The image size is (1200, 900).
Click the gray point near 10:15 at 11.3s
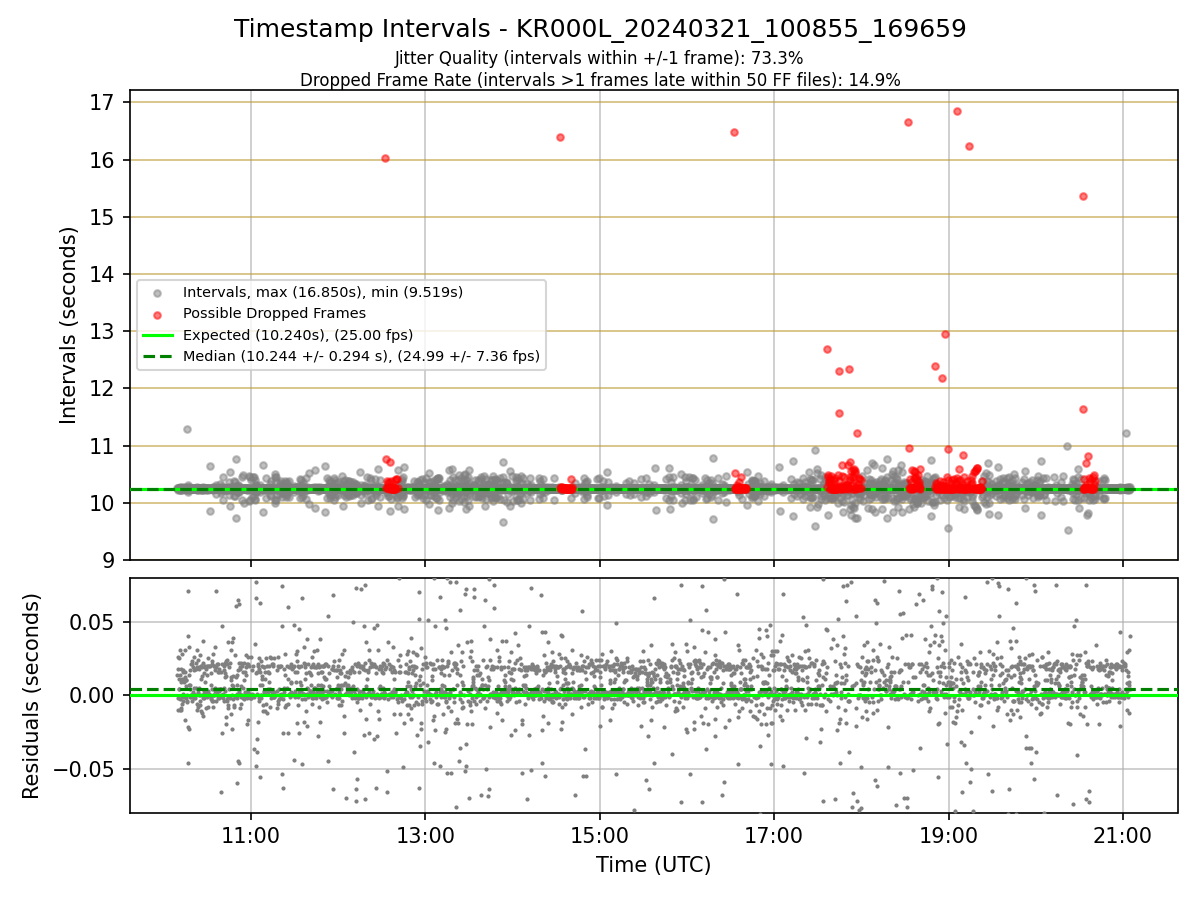coord(187,429)
